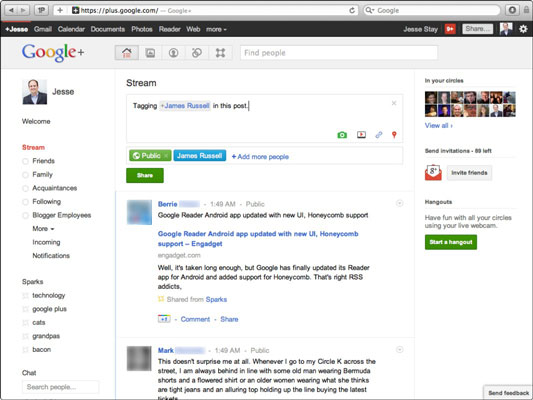The image size is (533, 400).
Task: Click the green Share post button
Action: pos(145,175)
